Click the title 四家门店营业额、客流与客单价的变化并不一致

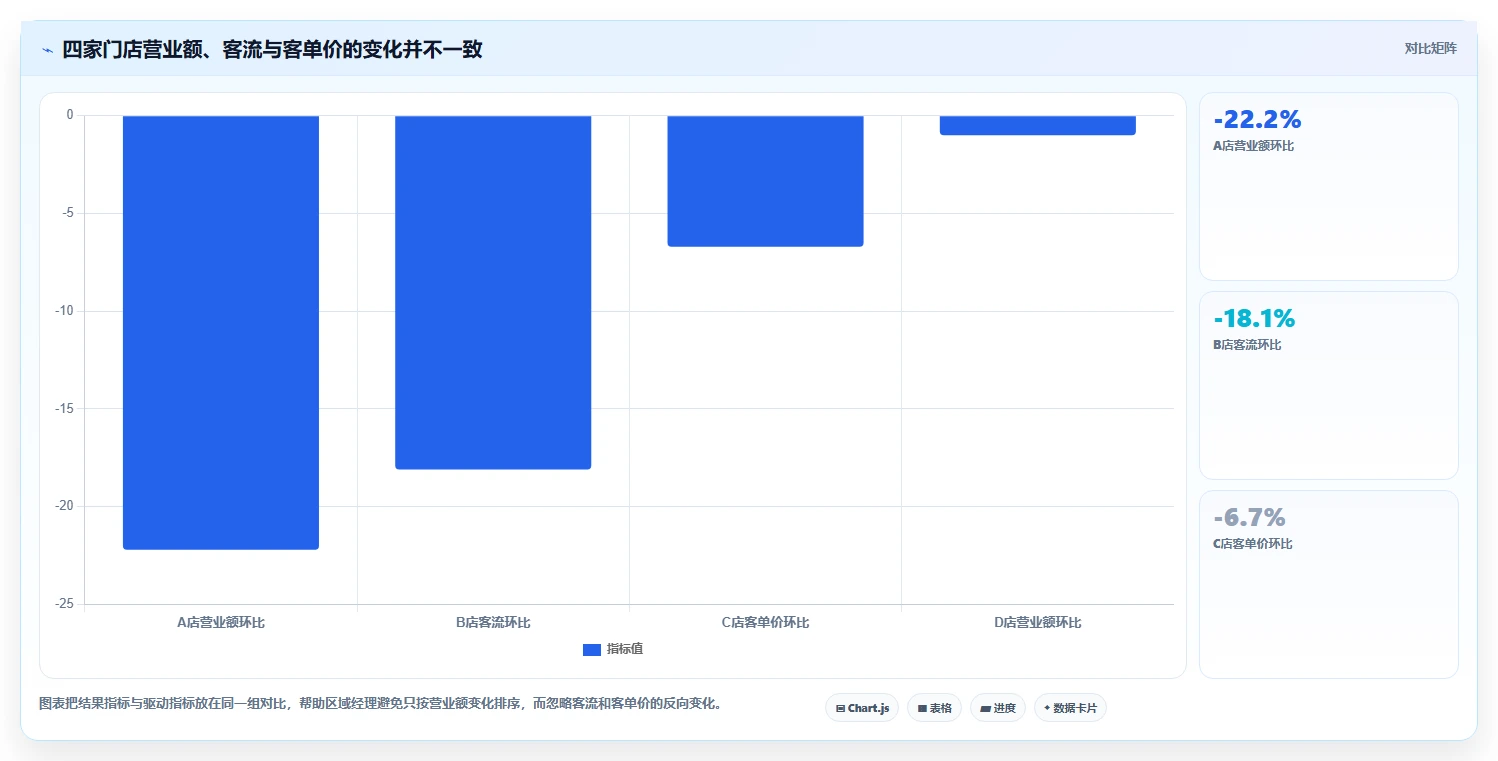click(272, 50)
